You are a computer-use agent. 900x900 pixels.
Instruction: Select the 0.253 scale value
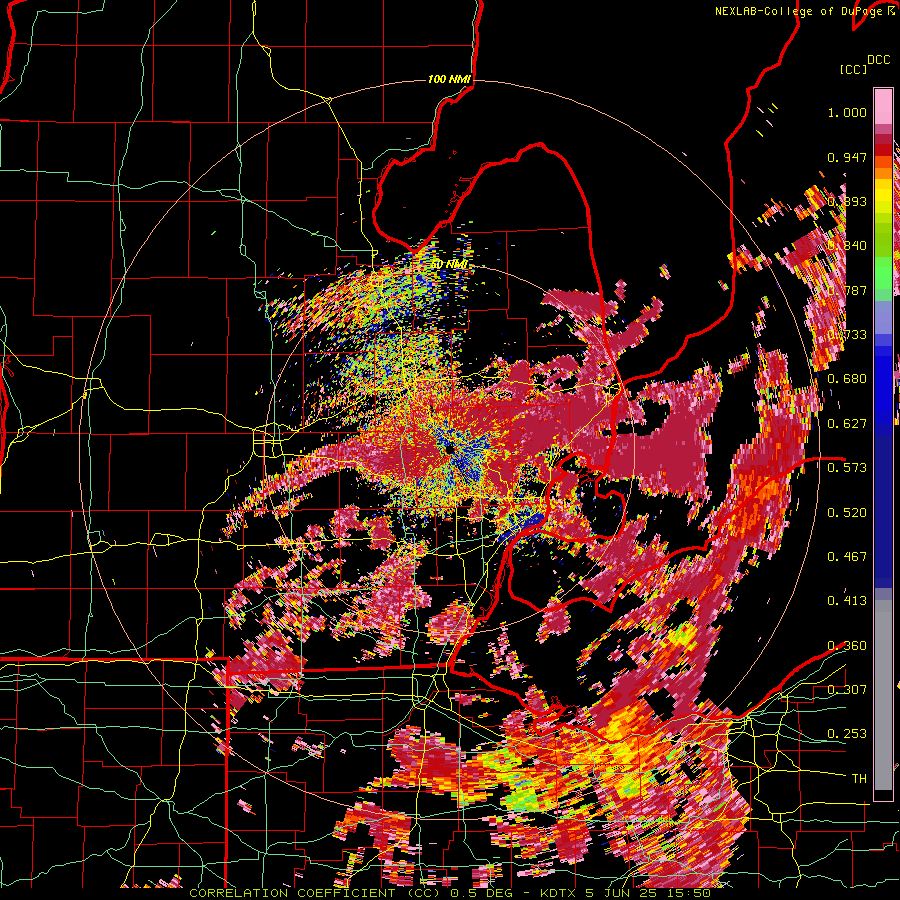(847, 734)
